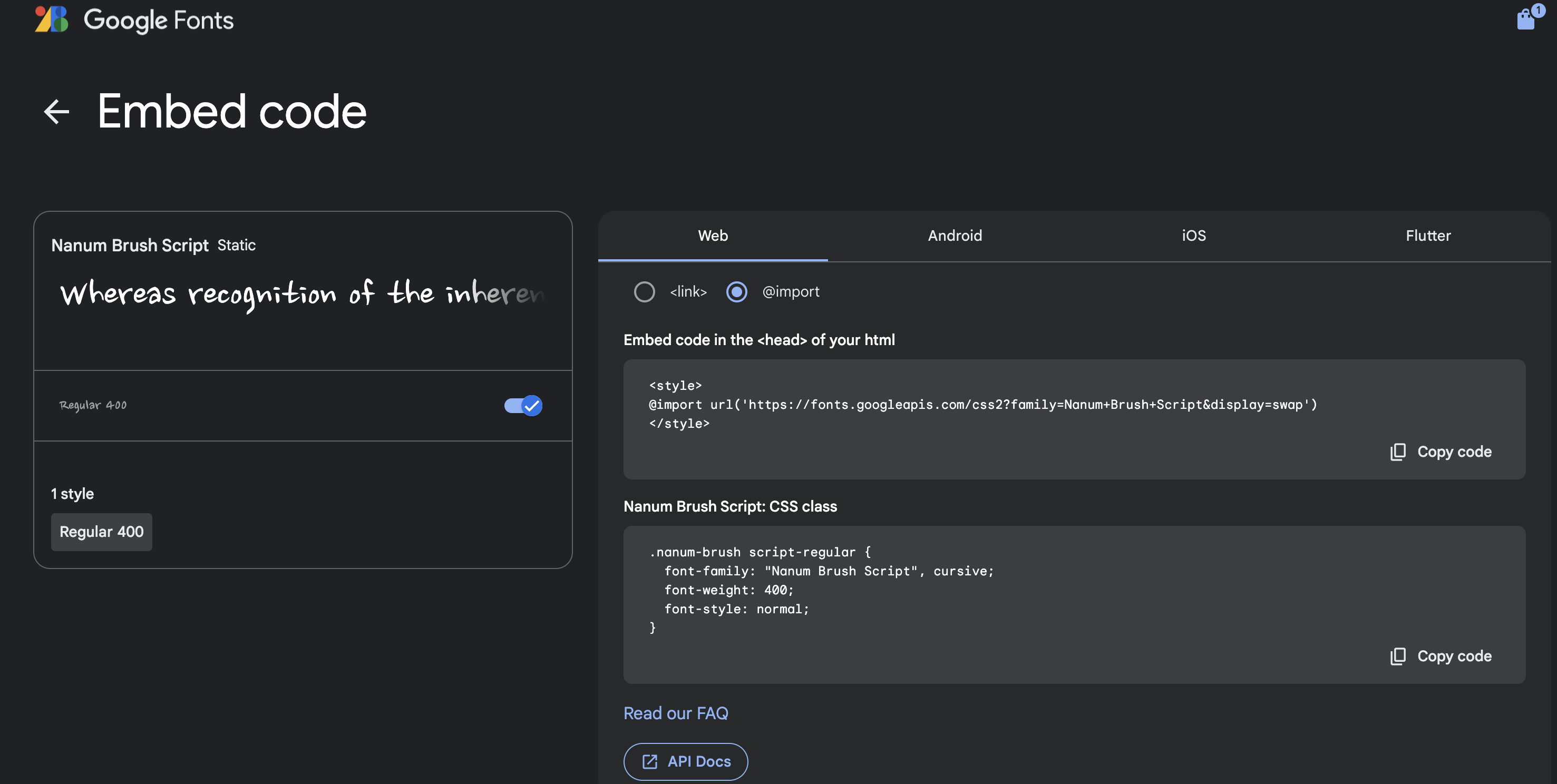Click Copy code label for the style embed
The height and width of the screenshot is (784, 1557).
[1454, 452]
